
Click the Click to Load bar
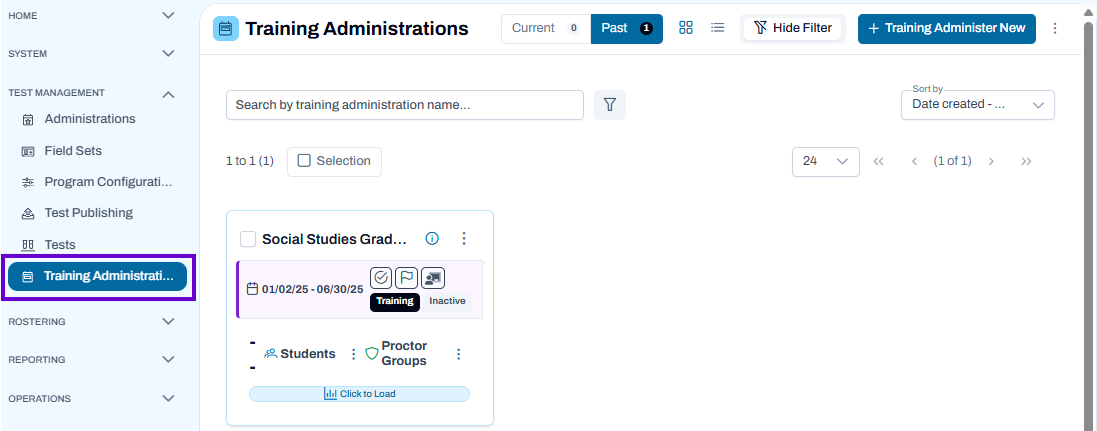[x=359, y=394]
